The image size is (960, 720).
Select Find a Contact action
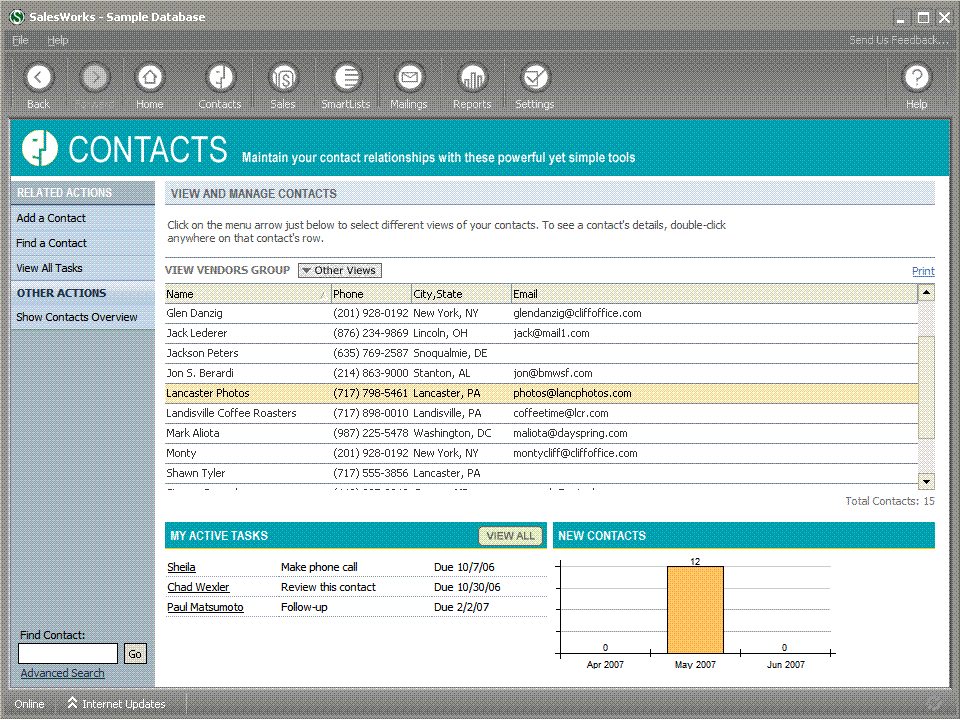[x=51, y=243]
